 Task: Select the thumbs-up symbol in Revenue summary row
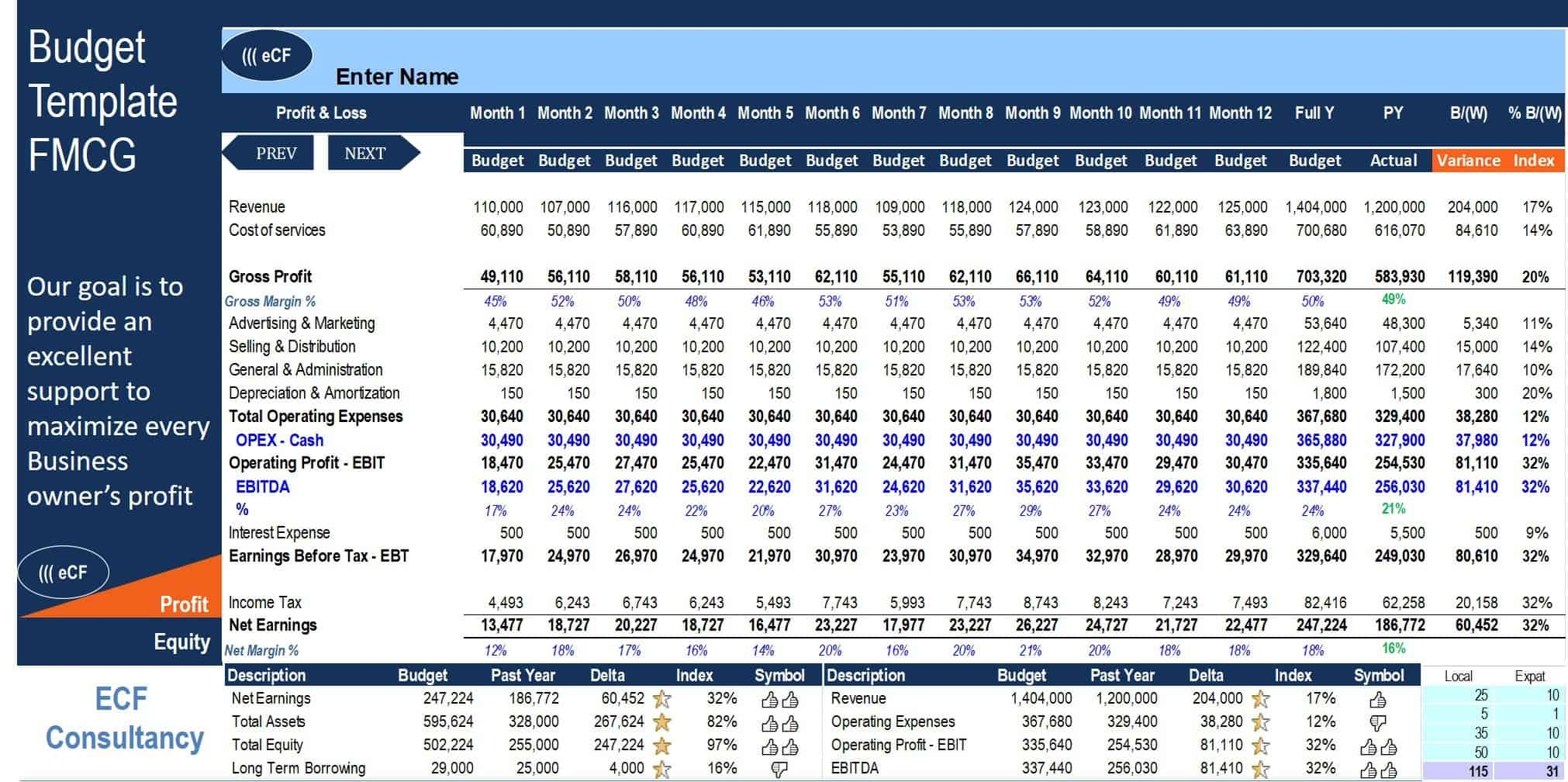click(x=1378, y=700)
